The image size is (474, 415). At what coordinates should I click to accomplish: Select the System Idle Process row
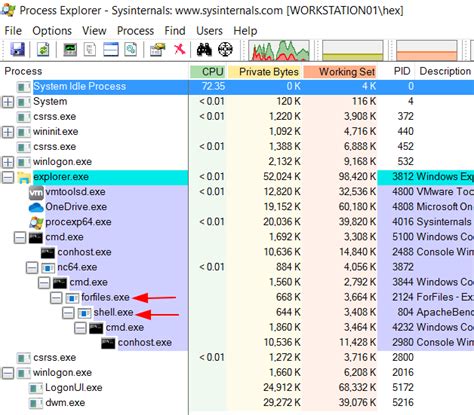point(237,87)
